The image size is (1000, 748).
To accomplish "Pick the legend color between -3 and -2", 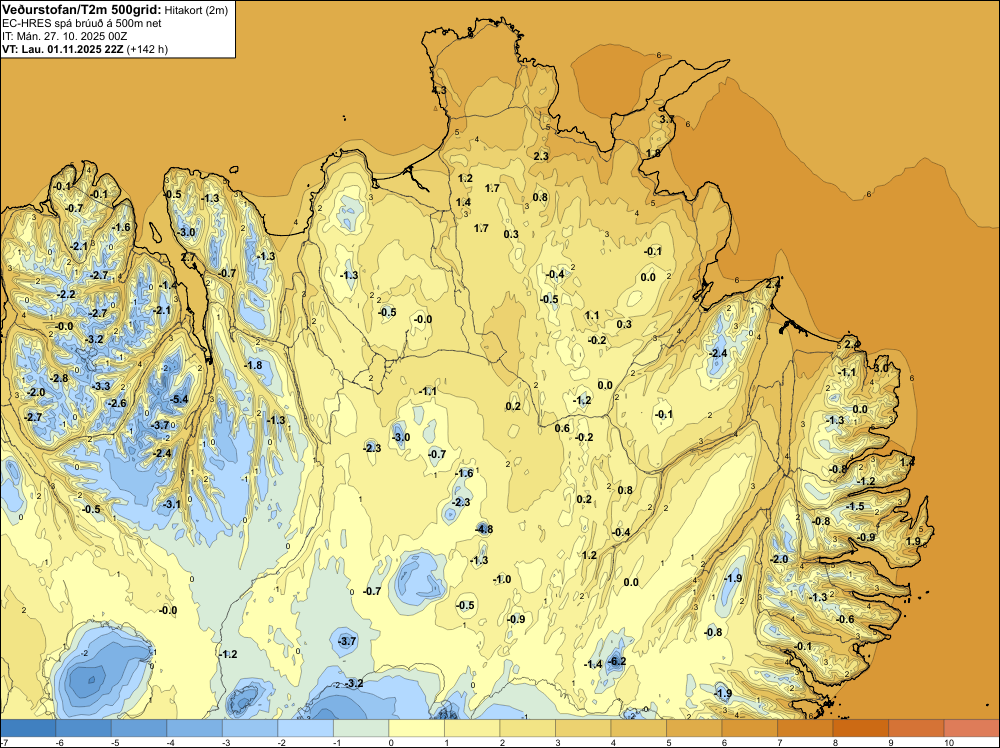I will click(x=250, y=728).
